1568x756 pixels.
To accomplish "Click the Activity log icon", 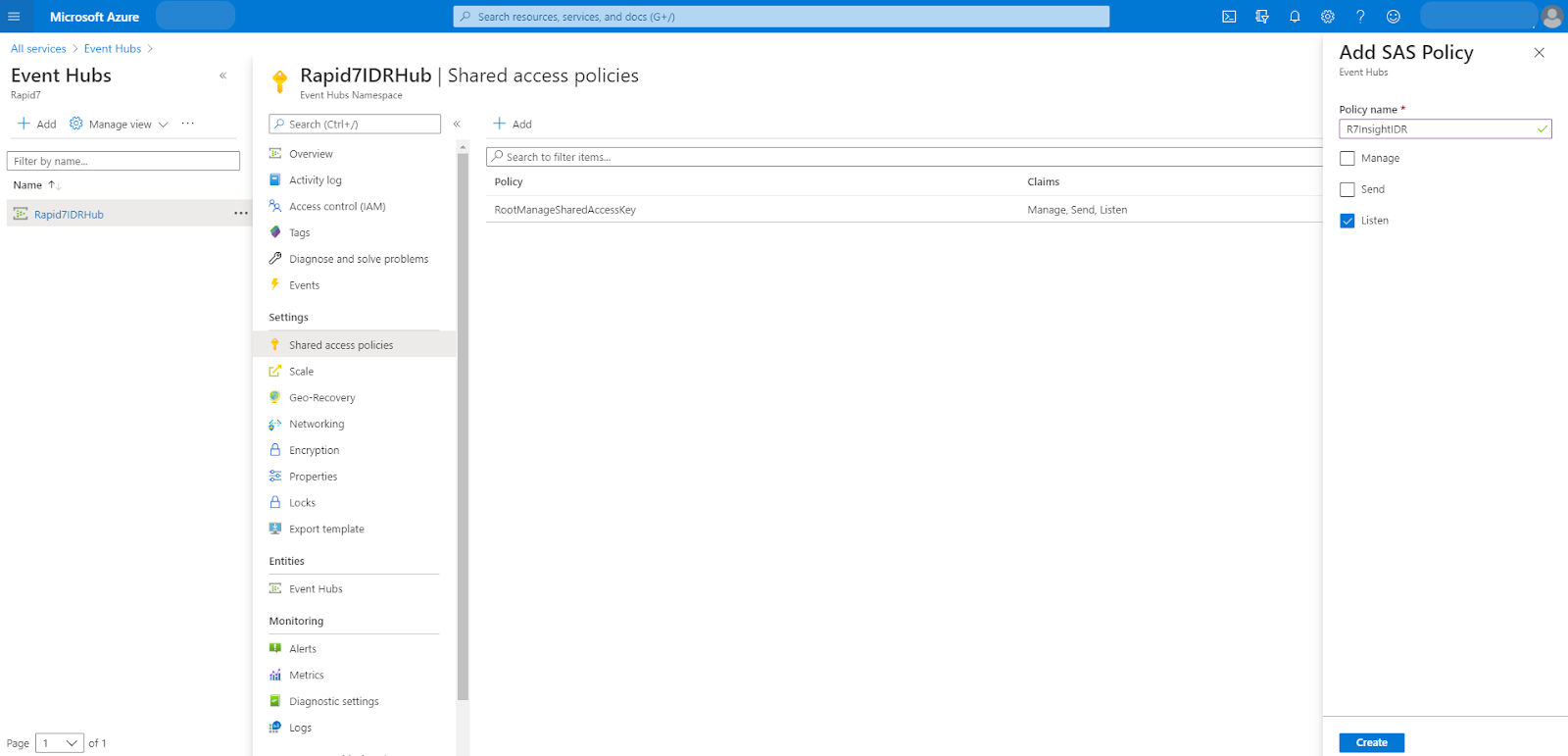I will (x=275, y=179).
